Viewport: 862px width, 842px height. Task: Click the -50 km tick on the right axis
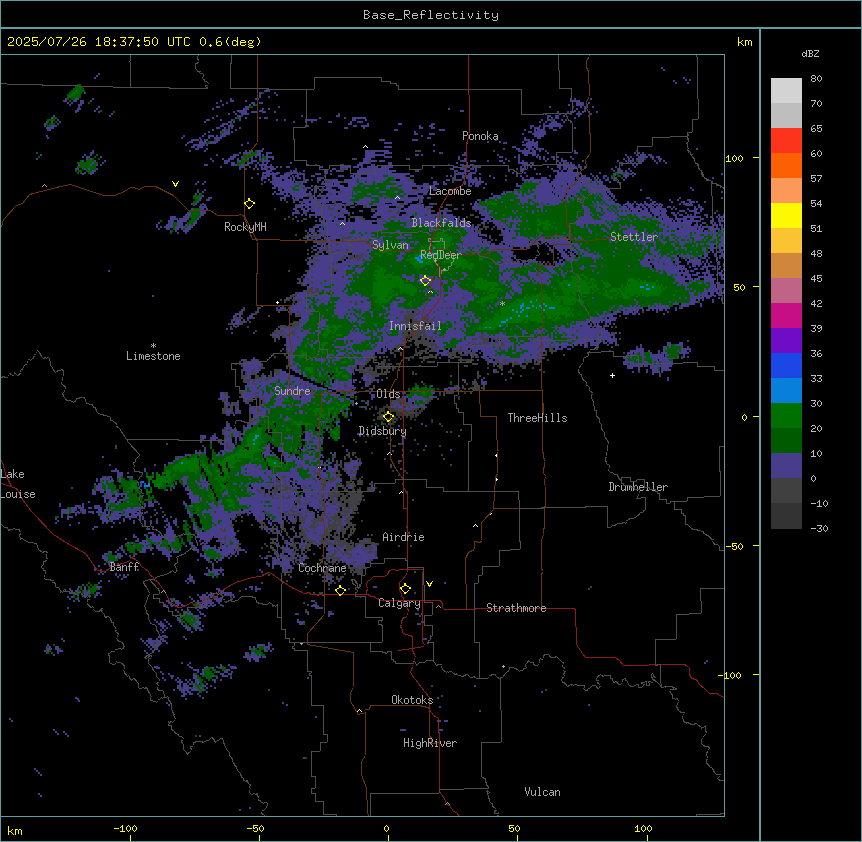click(x=734, y=546)
